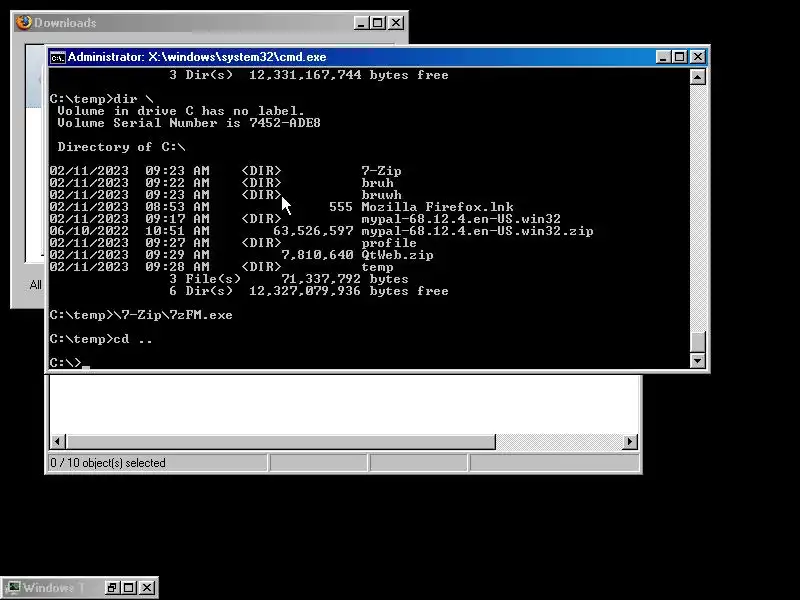Click the cmd.exe window title bar text
The image size is (800, 600).
(197, 57)
